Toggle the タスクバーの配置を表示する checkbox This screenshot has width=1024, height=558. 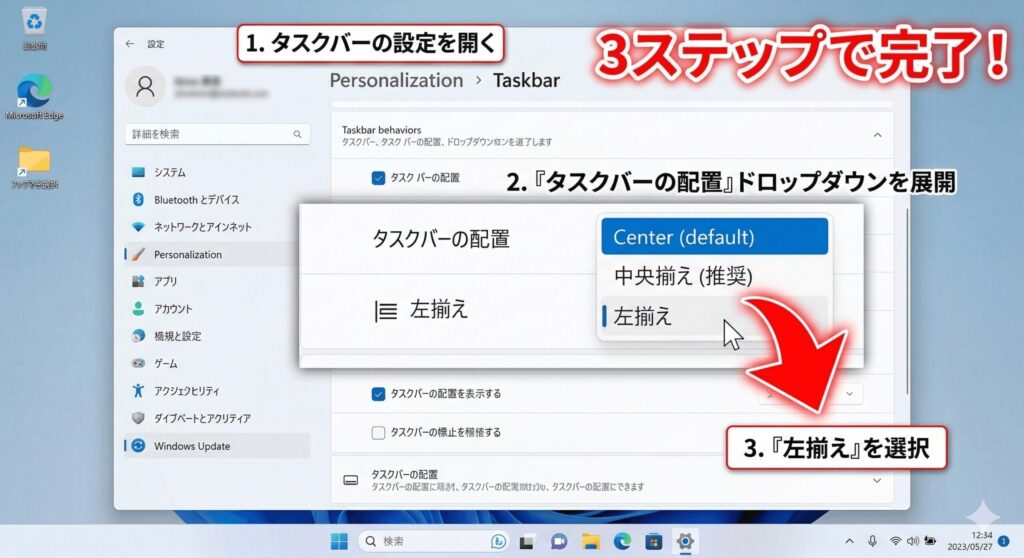tap(378, 394)
